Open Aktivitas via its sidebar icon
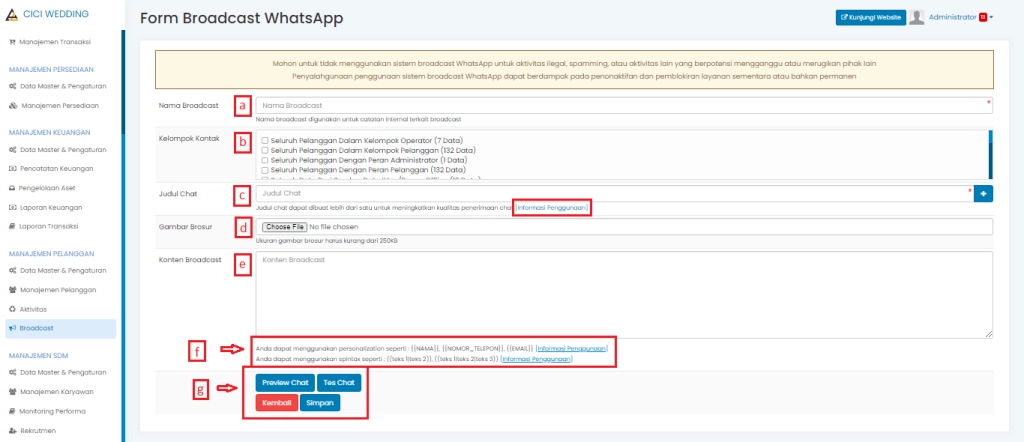 [x=12, y=309]
